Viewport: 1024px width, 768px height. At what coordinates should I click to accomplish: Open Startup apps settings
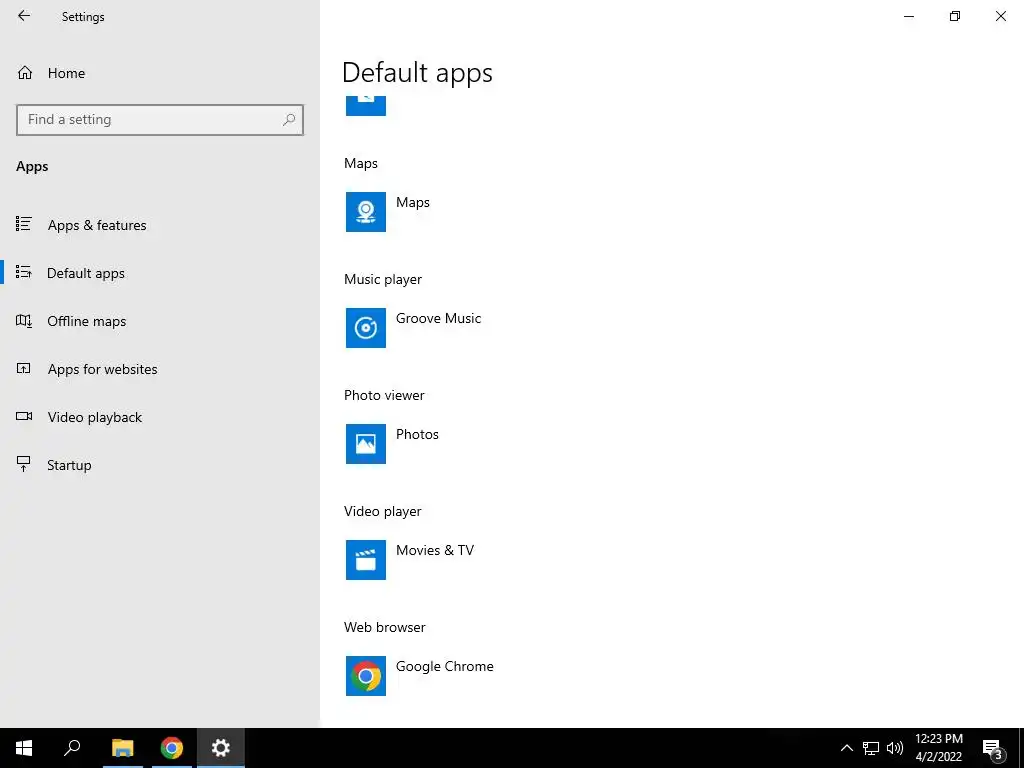pos(69,465)
